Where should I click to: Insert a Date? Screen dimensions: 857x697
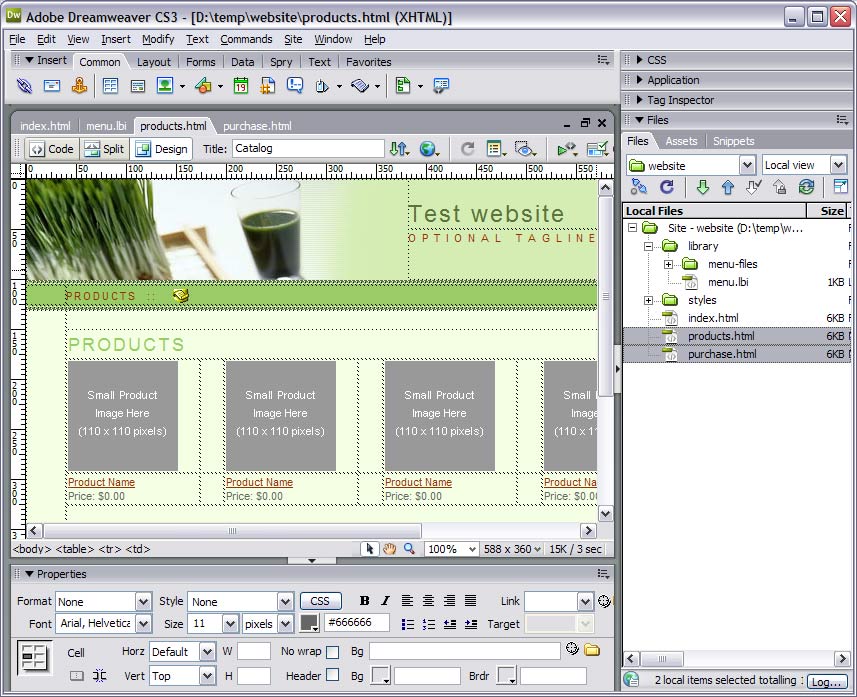pyautogui.click(x=240, y=86)
